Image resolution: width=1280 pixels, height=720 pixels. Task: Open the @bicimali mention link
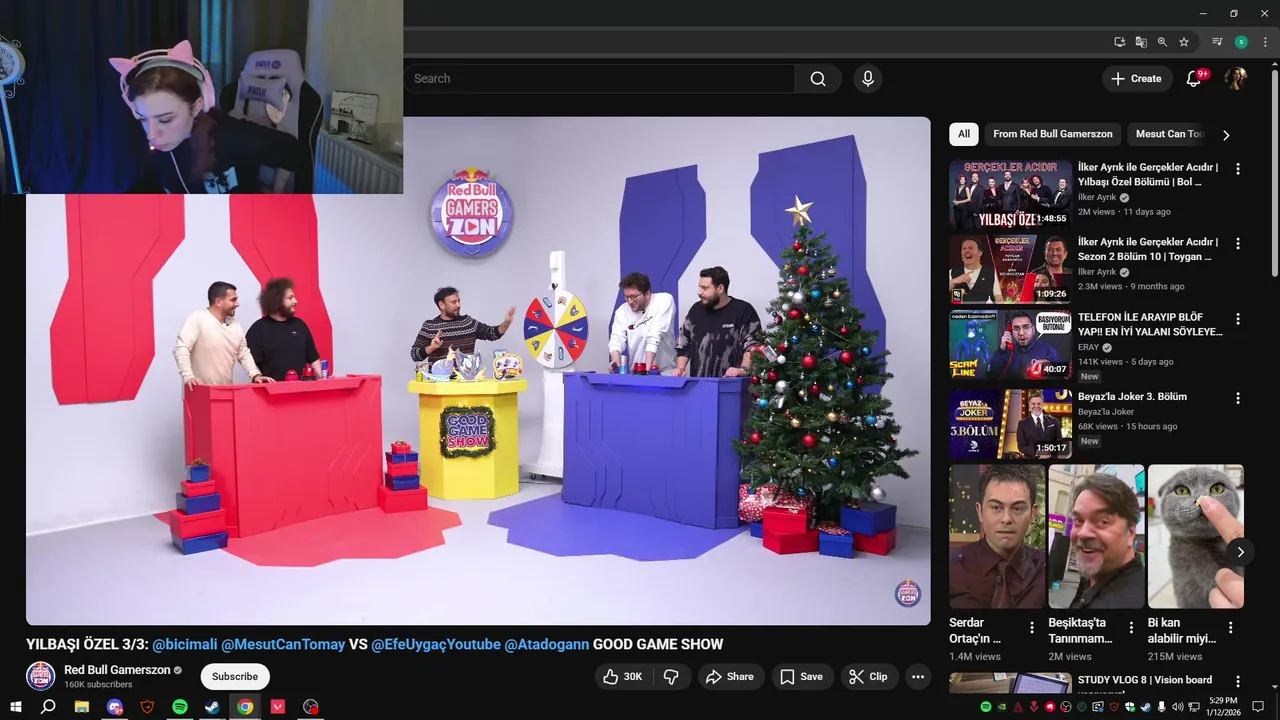pos(184,645)
